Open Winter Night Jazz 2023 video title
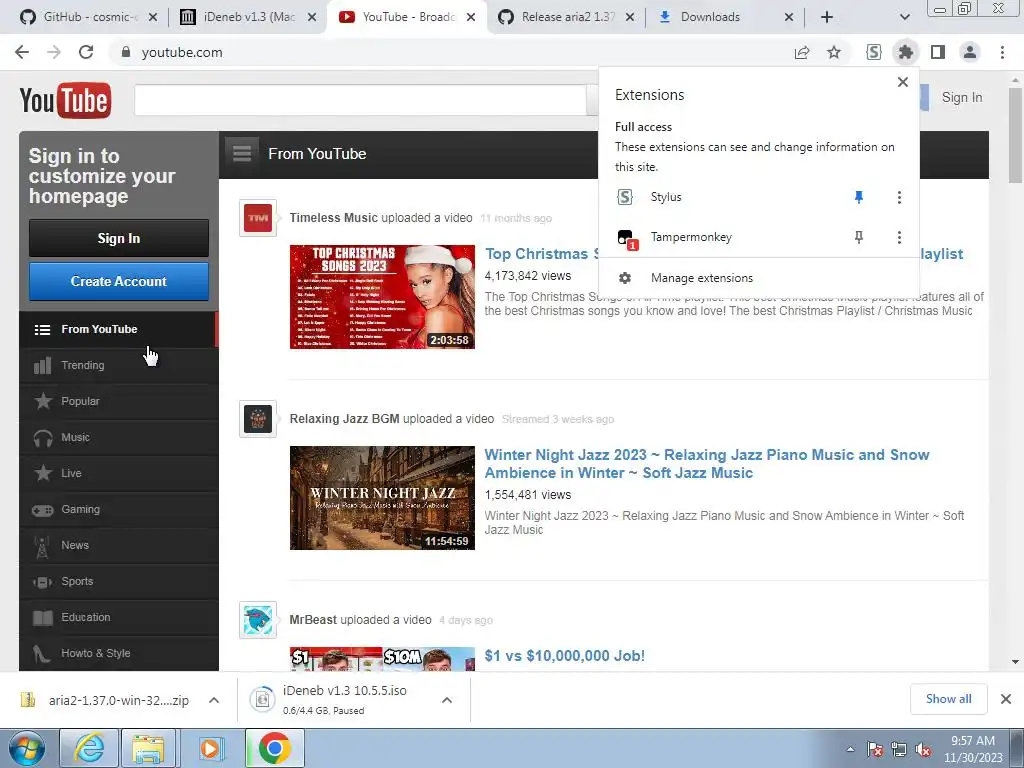The image size is (1024, 768). [x=707, y=464]
